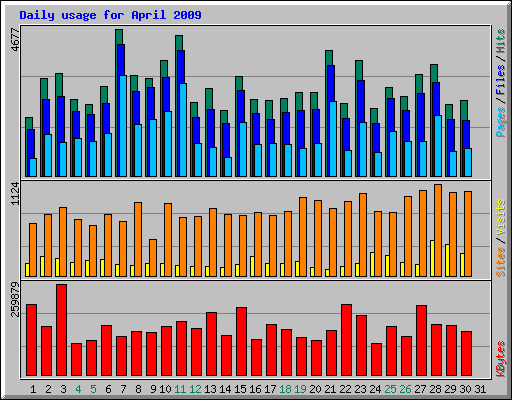Click day label 29 on x-axis
512x400 pixels.
[450, 389]
